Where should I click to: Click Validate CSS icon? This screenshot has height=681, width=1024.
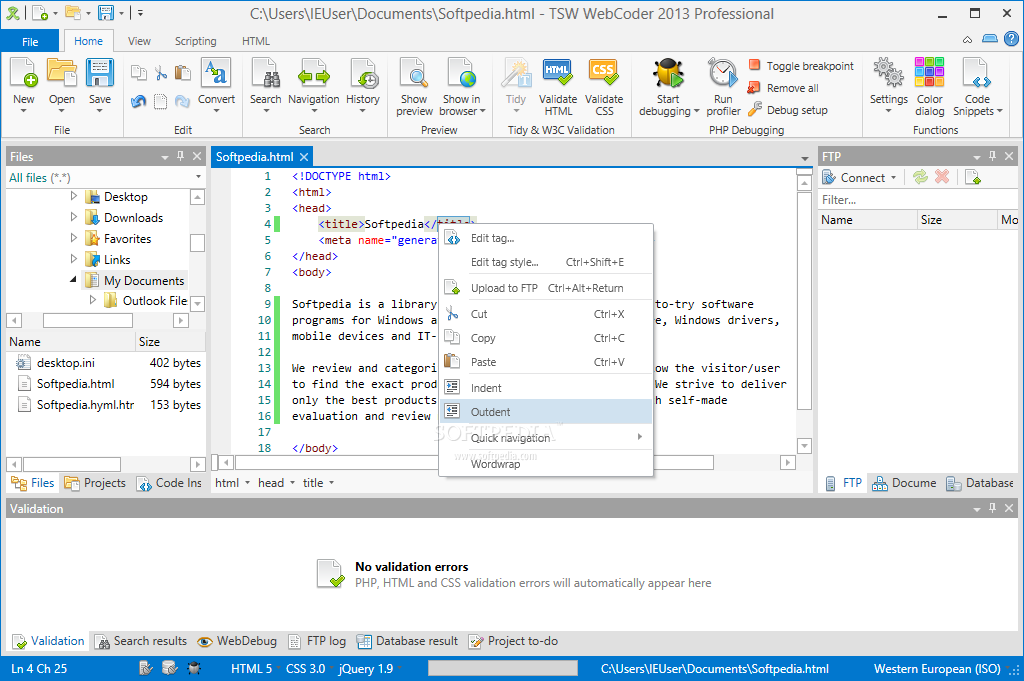point(604,73)
